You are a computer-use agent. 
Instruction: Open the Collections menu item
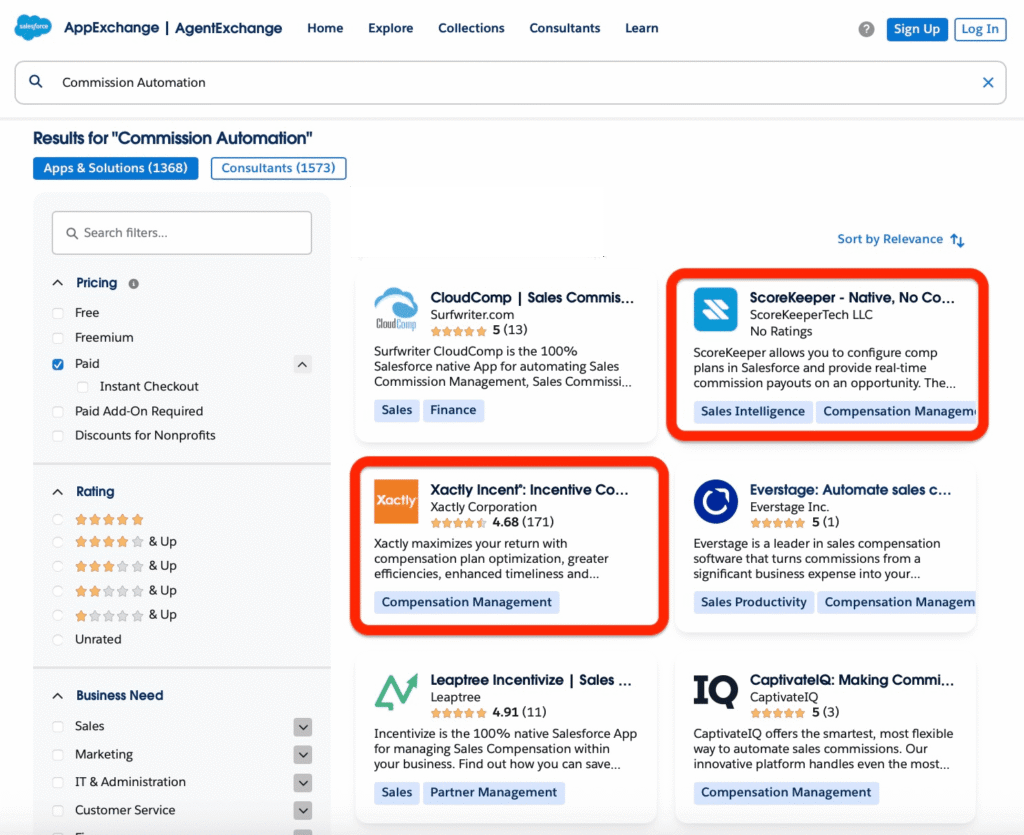tap(471, 28)
